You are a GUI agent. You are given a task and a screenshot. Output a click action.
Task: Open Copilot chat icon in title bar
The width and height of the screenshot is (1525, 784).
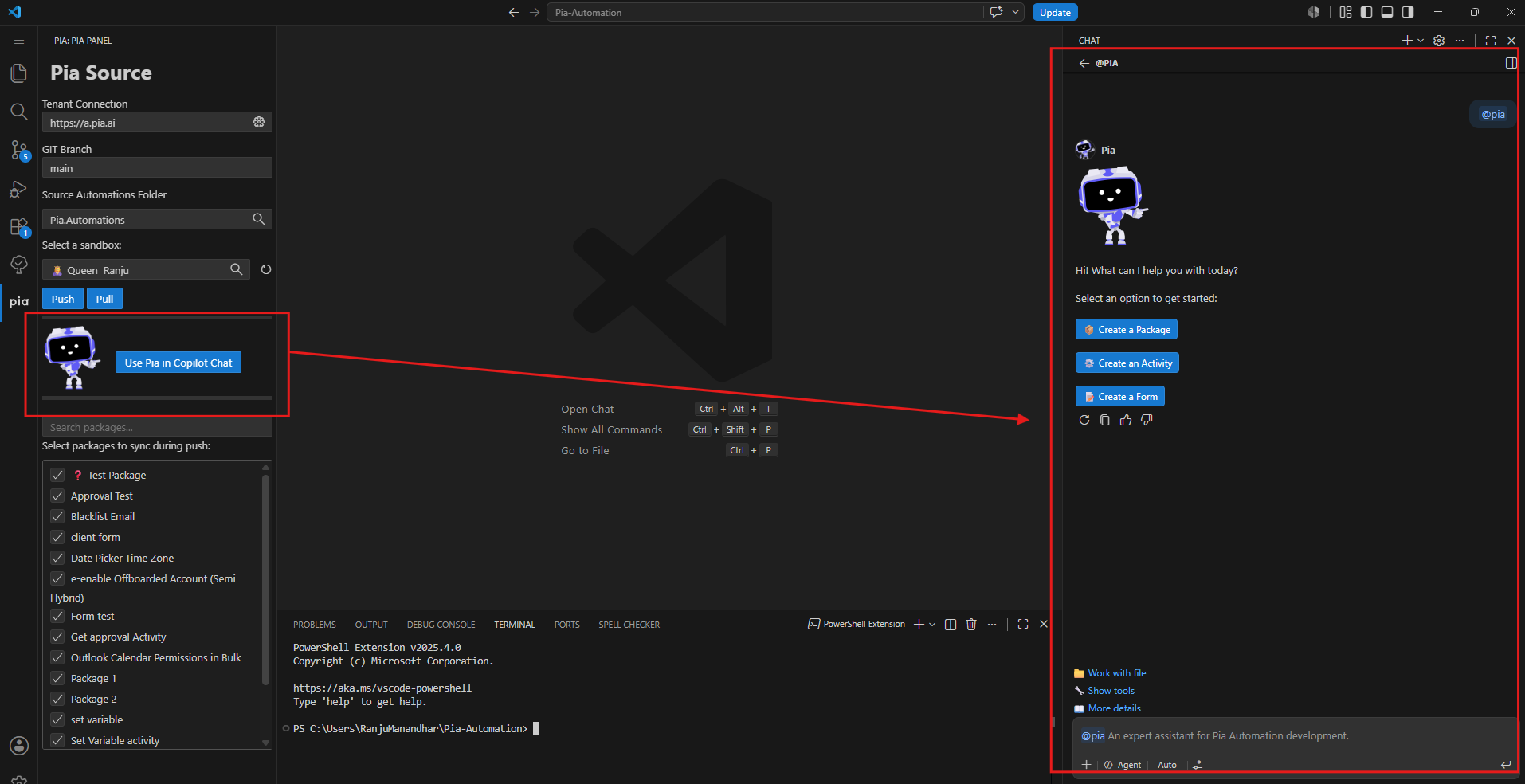point(996,12)
